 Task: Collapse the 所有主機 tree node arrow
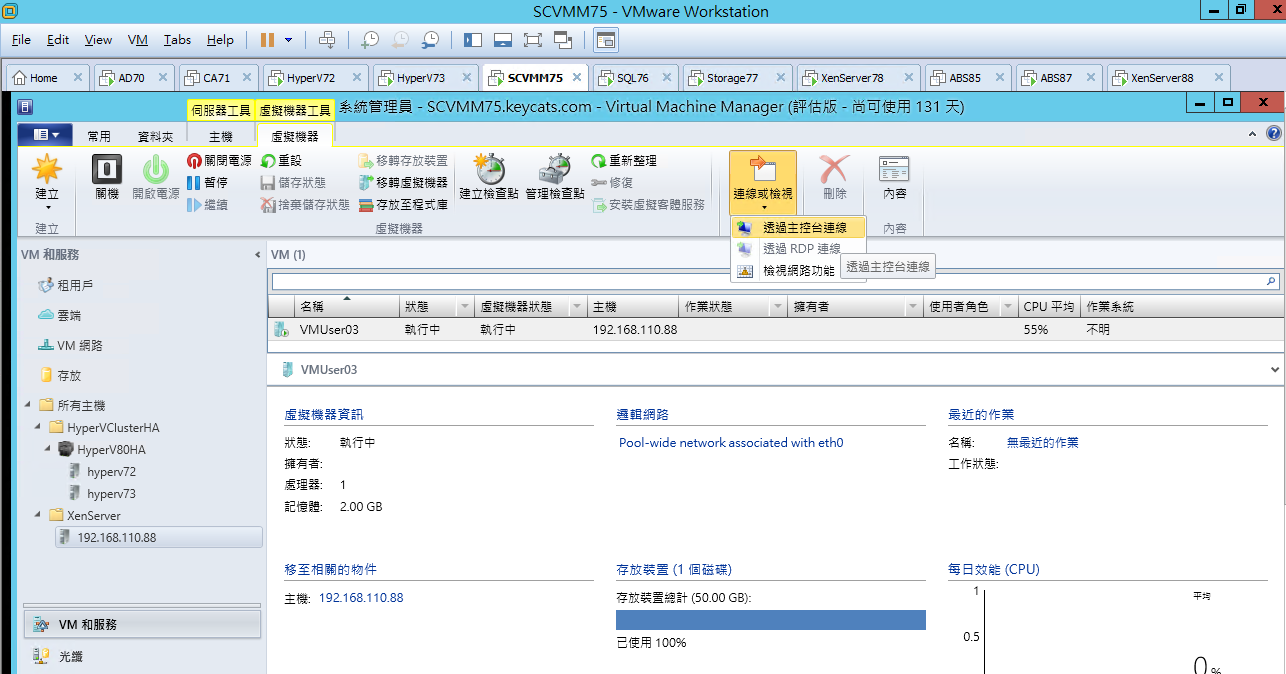pos(28,405)
